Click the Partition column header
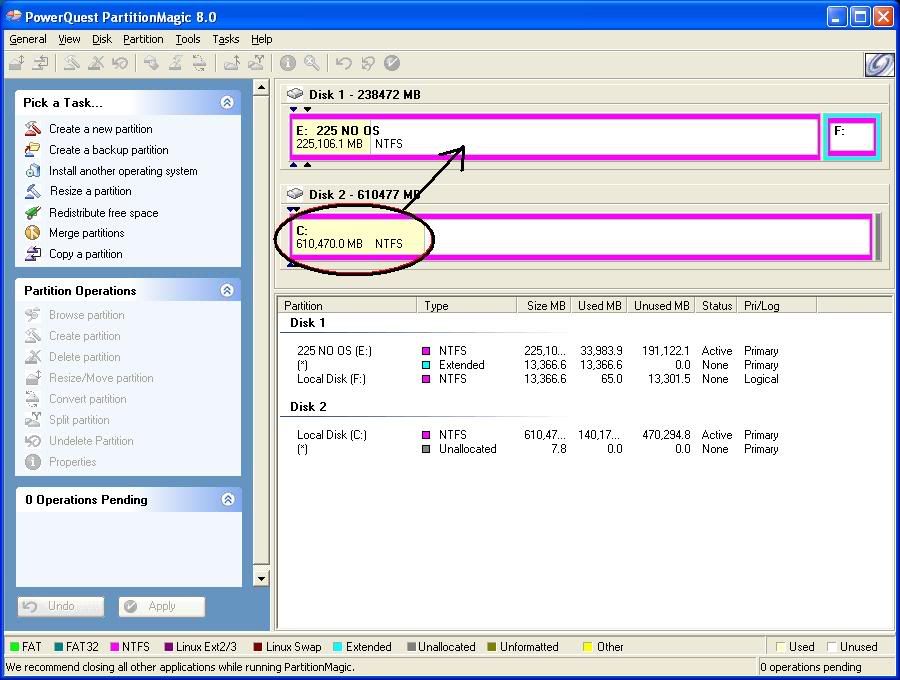Image resolution: width=900 pixels, height=680 pixels. (348, 305)
